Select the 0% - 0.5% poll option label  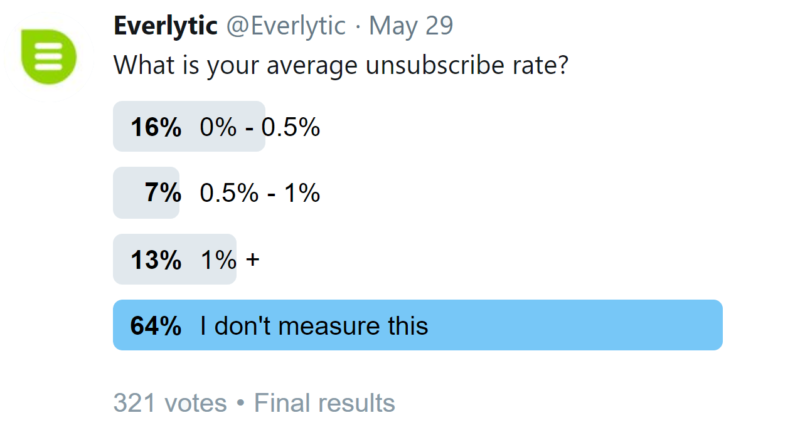[260, 127]
